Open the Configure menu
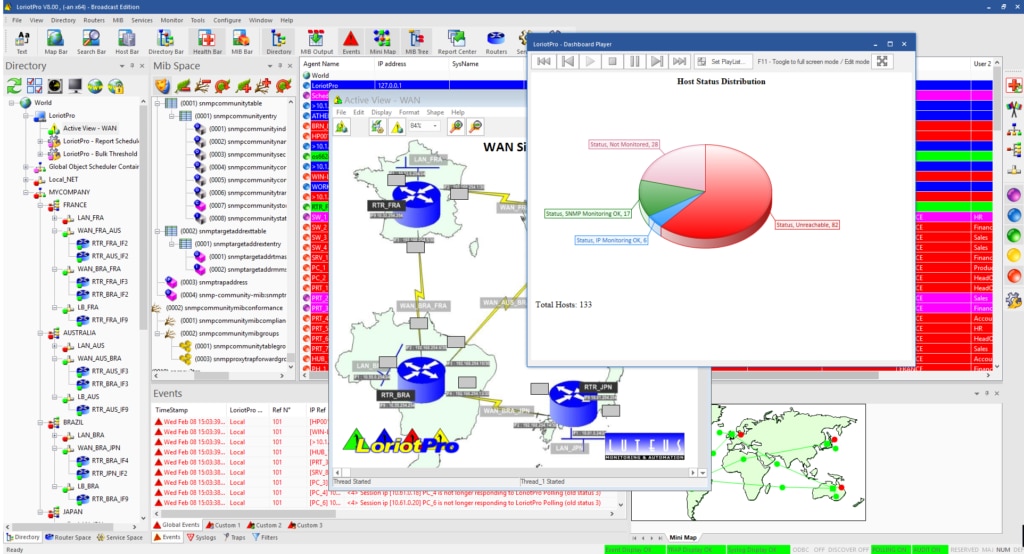Screen dimensions: 1024x554 227,20
